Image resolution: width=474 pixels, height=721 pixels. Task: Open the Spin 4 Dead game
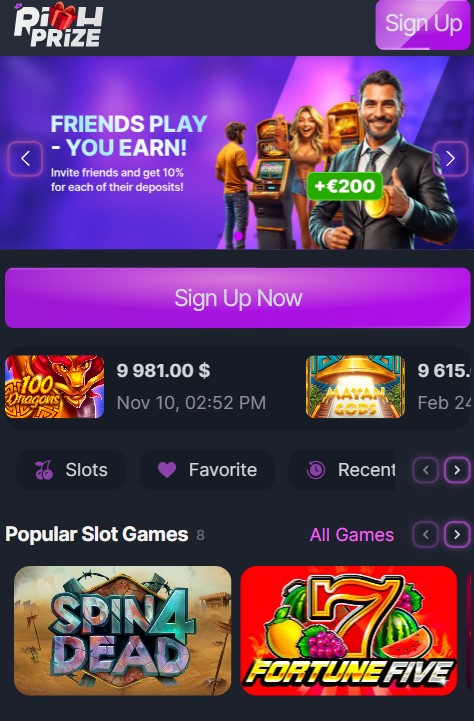[123, 630]
